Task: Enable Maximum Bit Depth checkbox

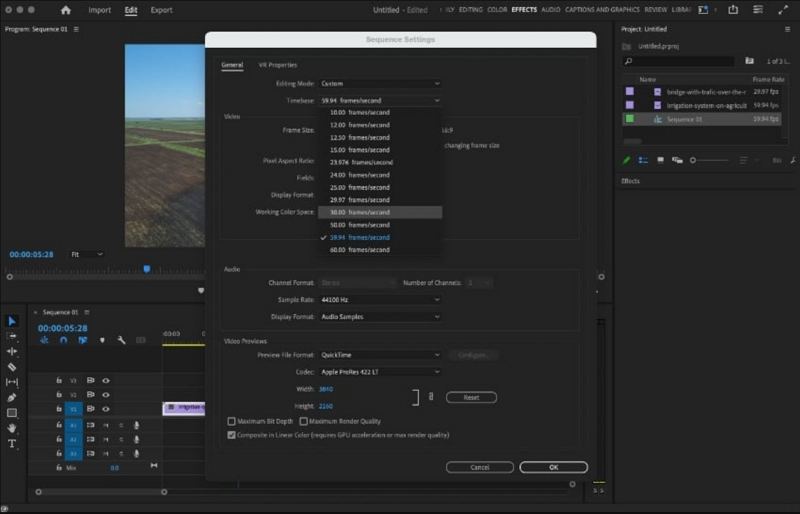Action: (232, 421)
